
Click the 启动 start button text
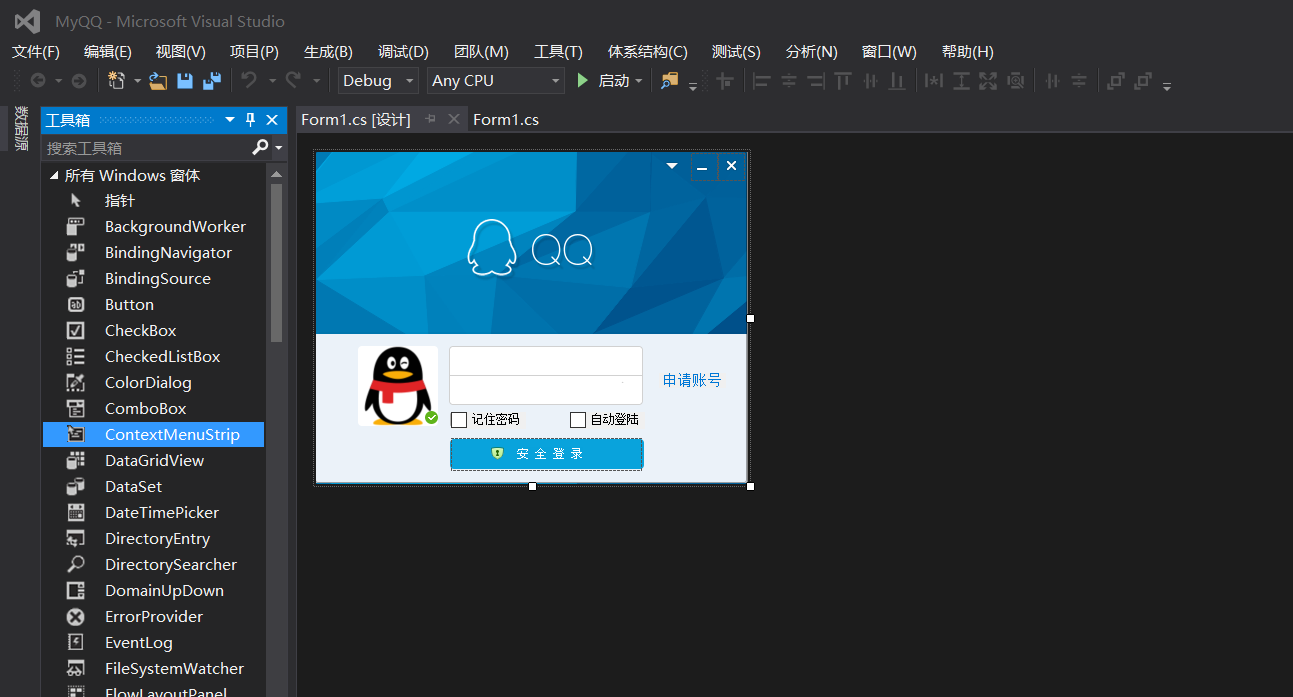point(614,81)
